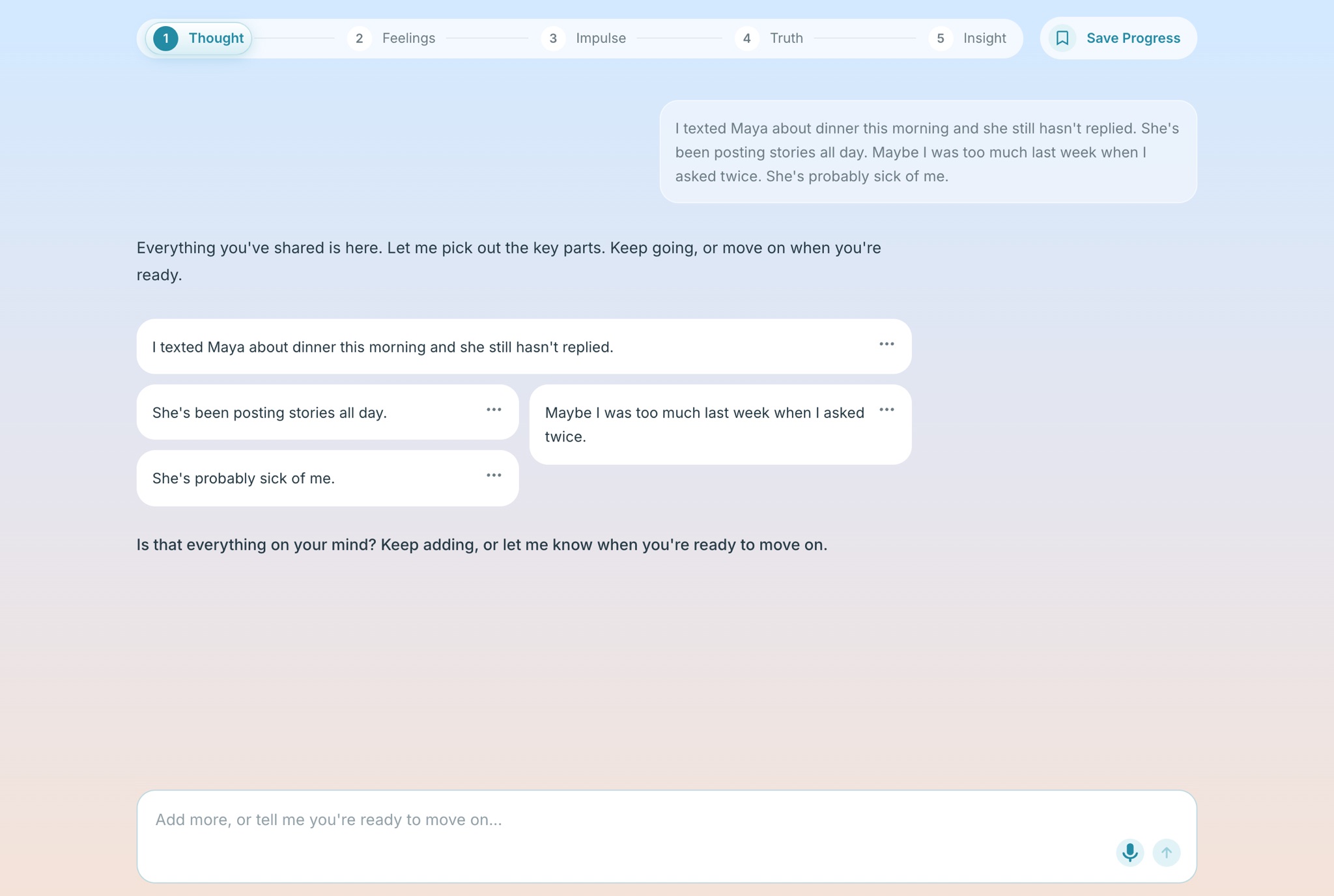Go to the Impulse step
1334x896 pixels.
[584, 38]
